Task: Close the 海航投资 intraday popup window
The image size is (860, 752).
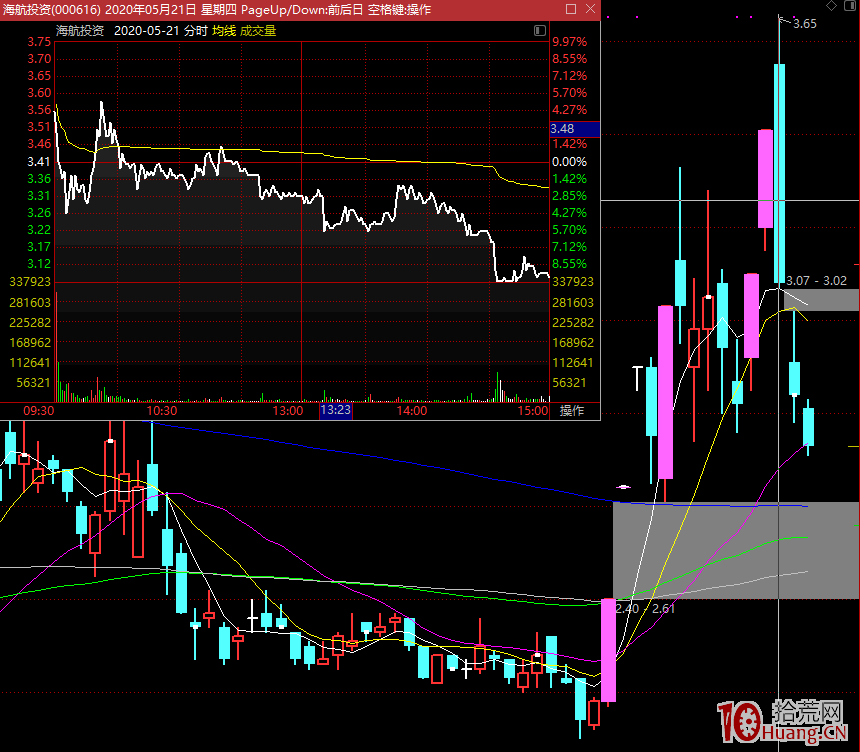Action: [x=589, y=9]
